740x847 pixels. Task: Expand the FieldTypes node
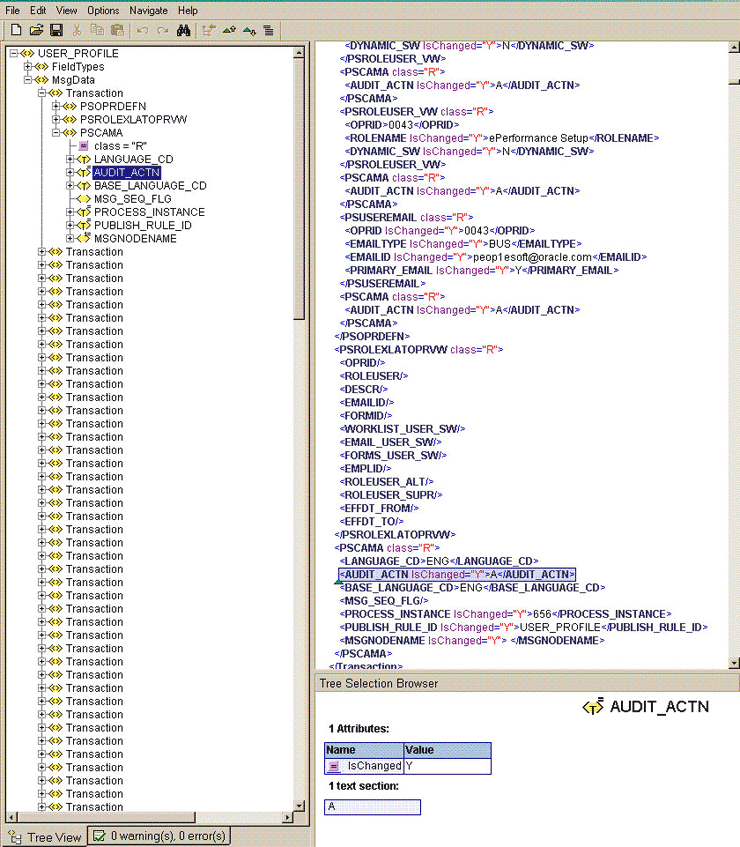coord(28,66)
